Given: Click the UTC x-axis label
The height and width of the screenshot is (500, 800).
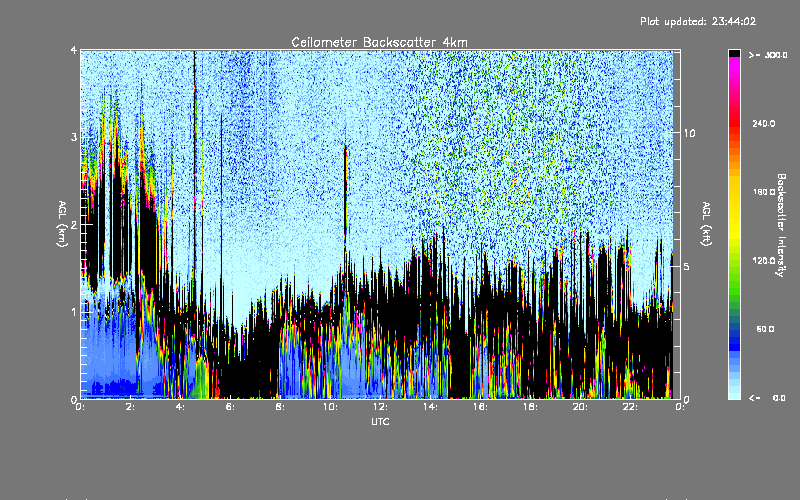Looking at the screenshot, I should point(380,421).
